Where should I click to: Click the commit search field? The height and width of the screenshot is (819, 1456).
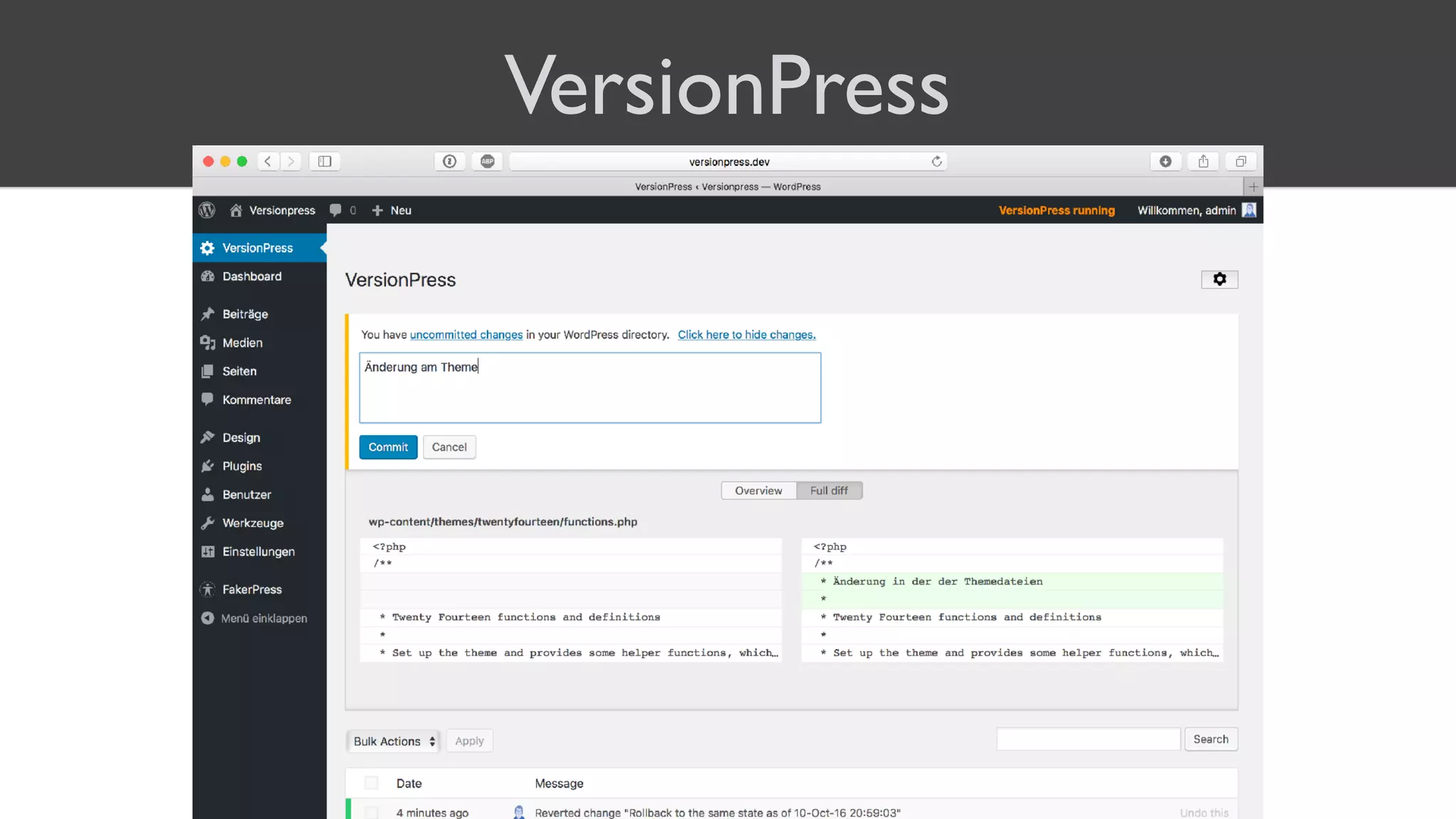tap(1088, 739)
